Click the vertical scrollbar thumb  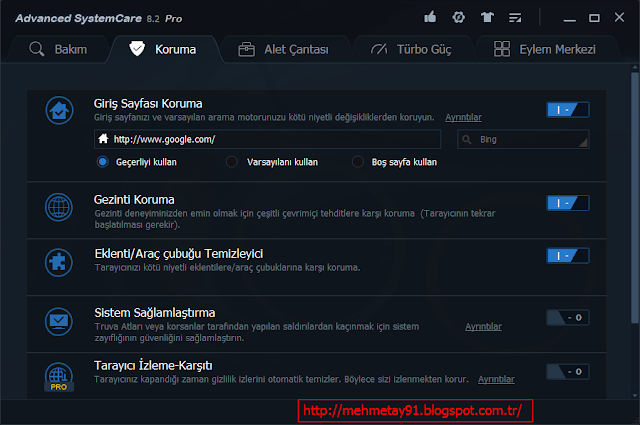(x=635, y=198)
